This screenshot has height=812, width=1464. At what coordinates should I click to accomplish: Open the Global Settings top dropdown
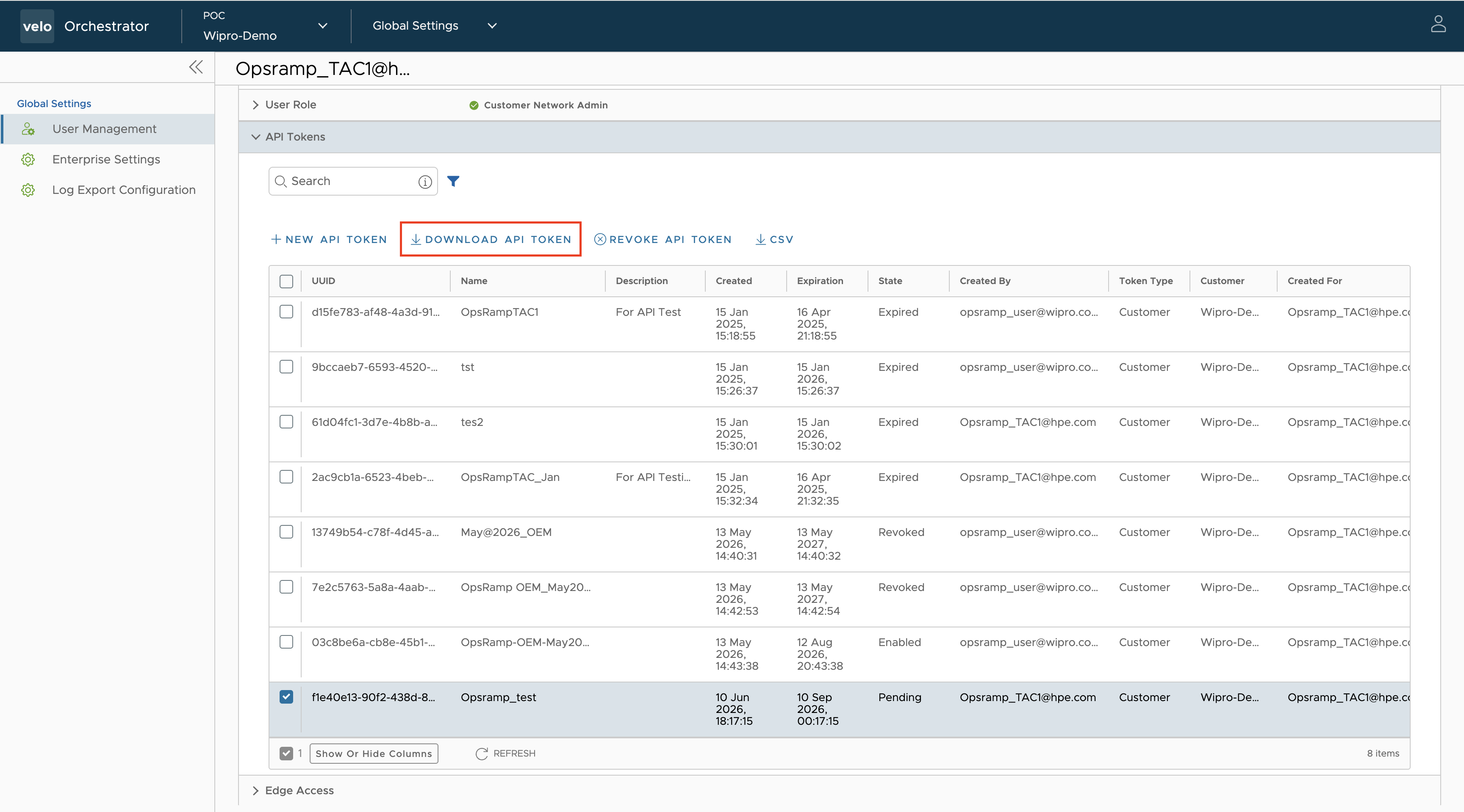[435, 25]
